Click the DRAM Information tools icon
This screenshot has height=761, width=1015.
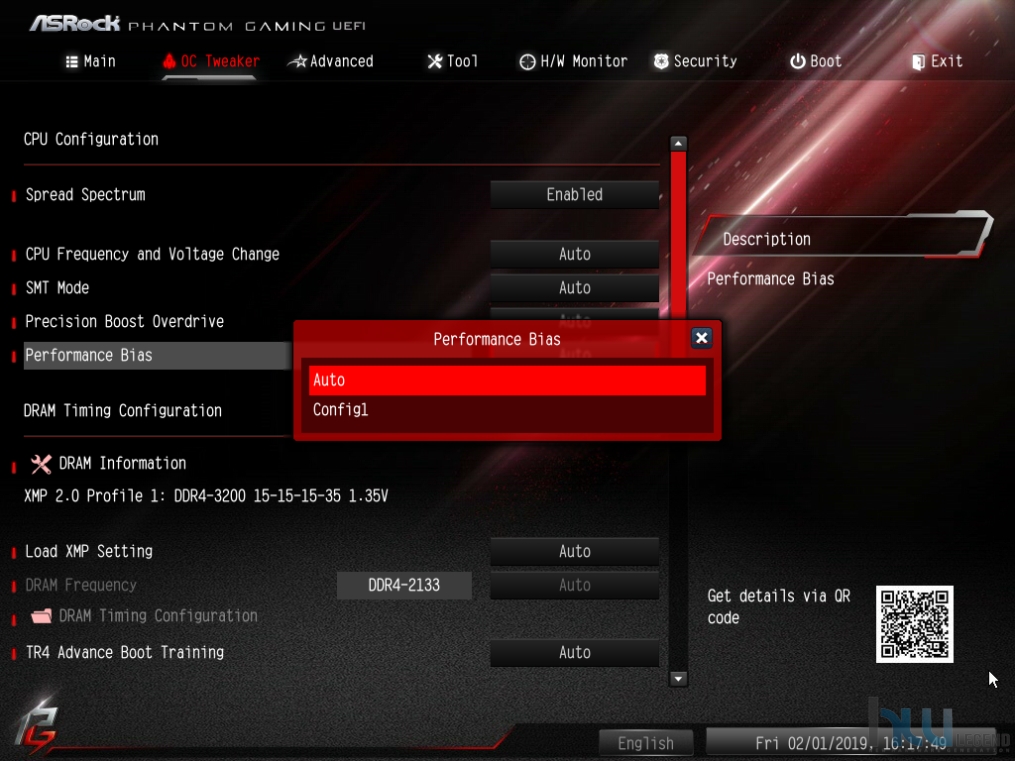click(x=41, y=463)
